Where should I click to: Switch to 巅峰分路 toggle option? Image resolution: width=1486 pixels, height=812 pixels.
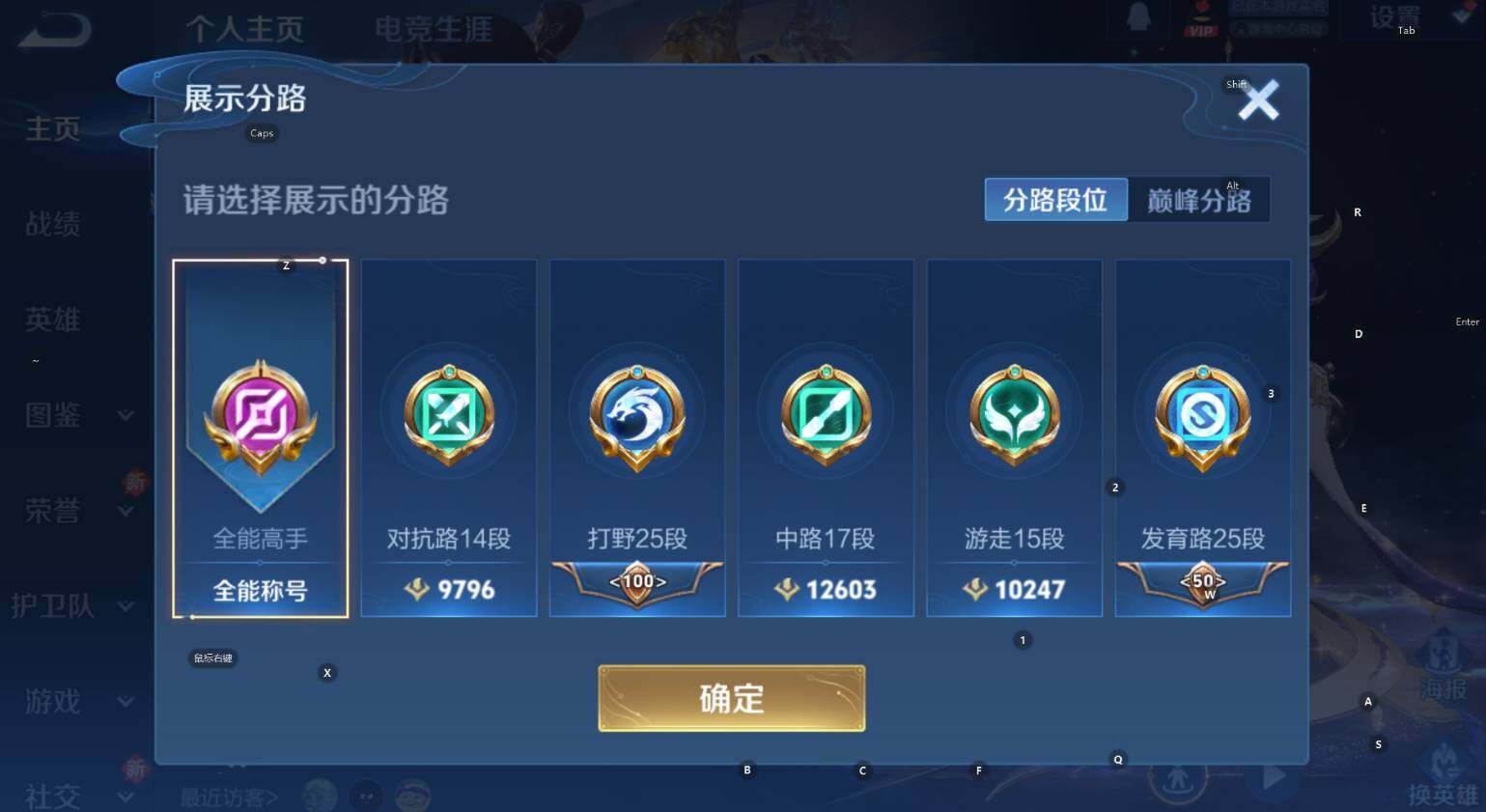1198,200
